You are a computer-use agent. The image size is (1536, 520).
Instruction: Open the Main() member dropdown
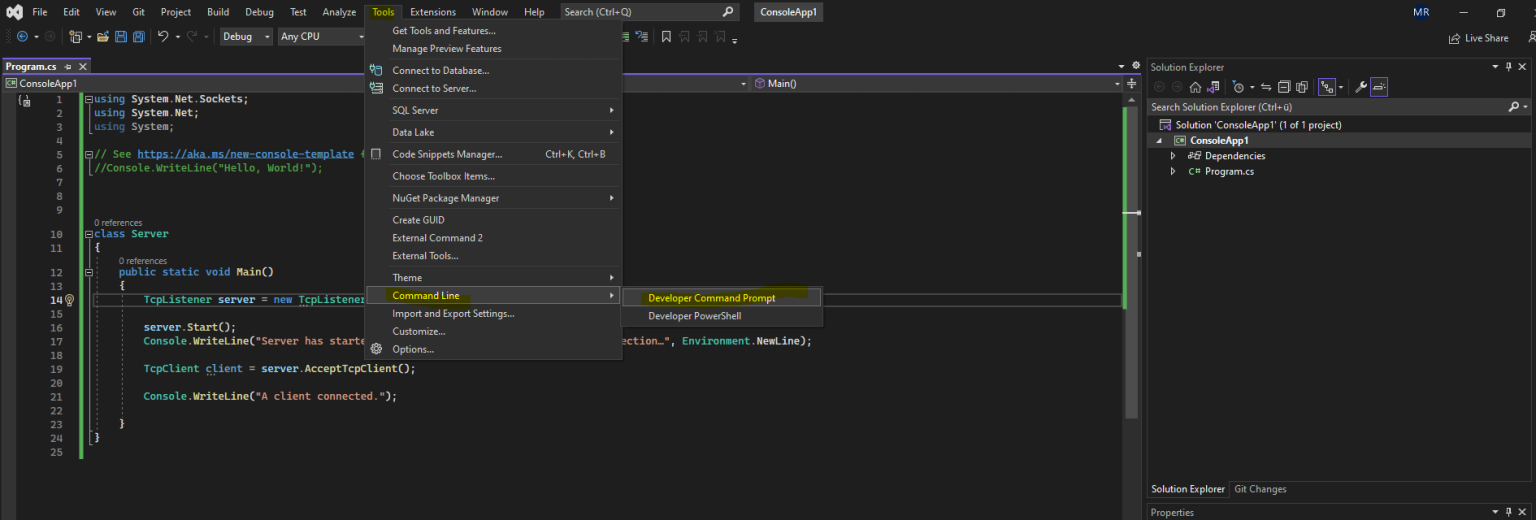point(940,84)
